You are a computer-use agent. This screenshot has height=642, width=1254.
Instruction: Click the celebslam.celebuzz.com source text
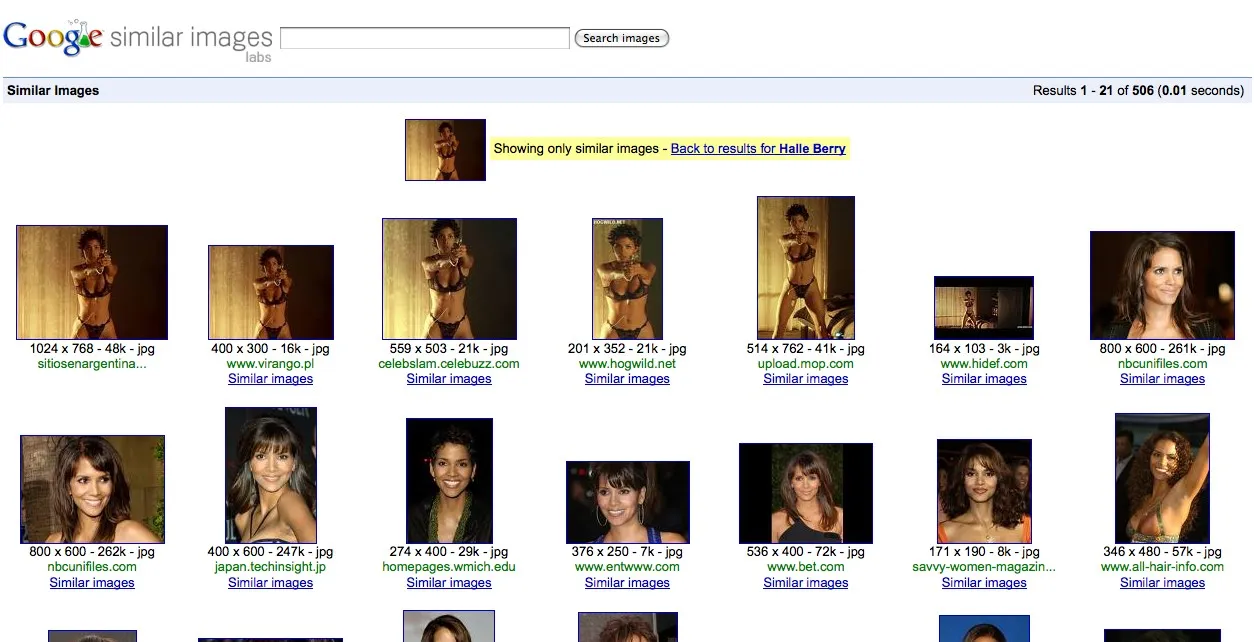click(449, 364)
